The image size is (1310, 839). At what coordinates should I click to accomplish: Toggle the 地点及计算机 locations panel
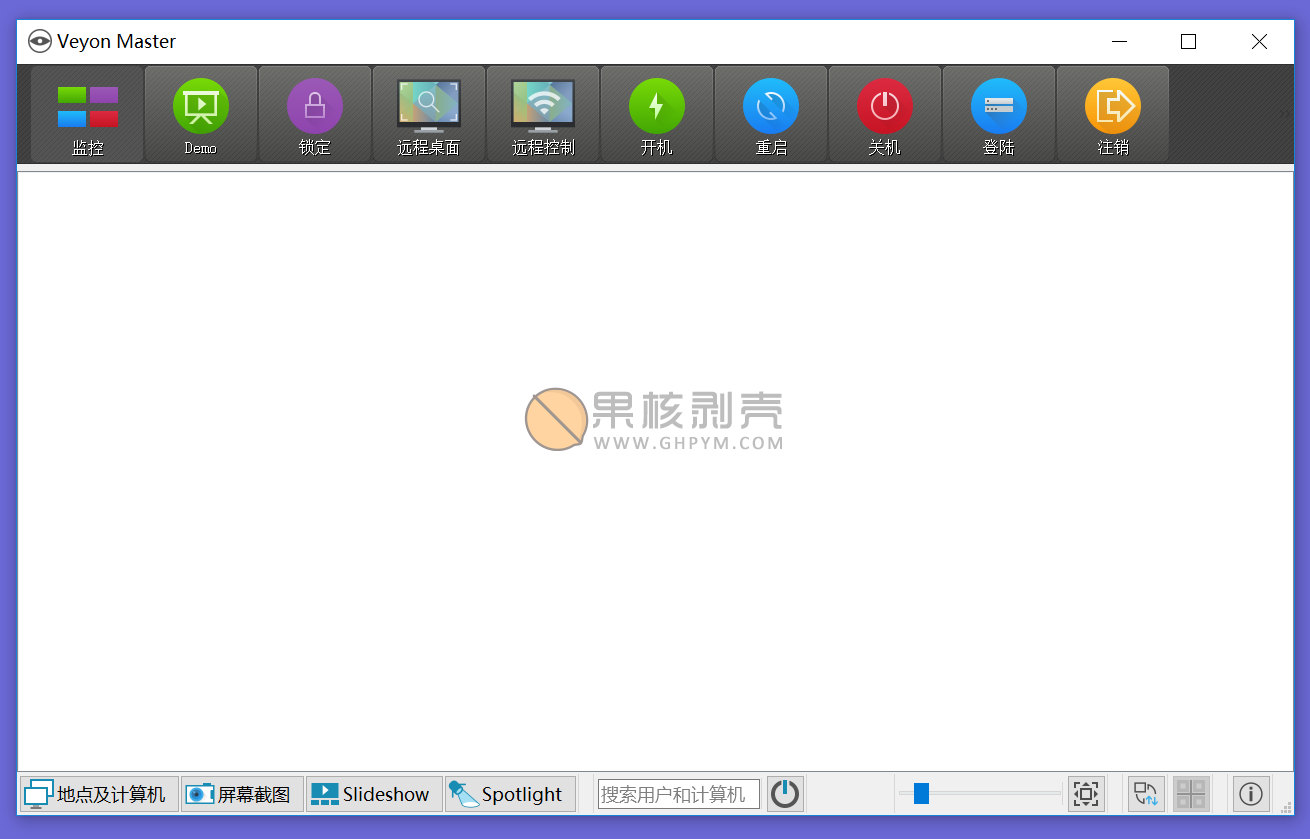[x=96, y=793]
